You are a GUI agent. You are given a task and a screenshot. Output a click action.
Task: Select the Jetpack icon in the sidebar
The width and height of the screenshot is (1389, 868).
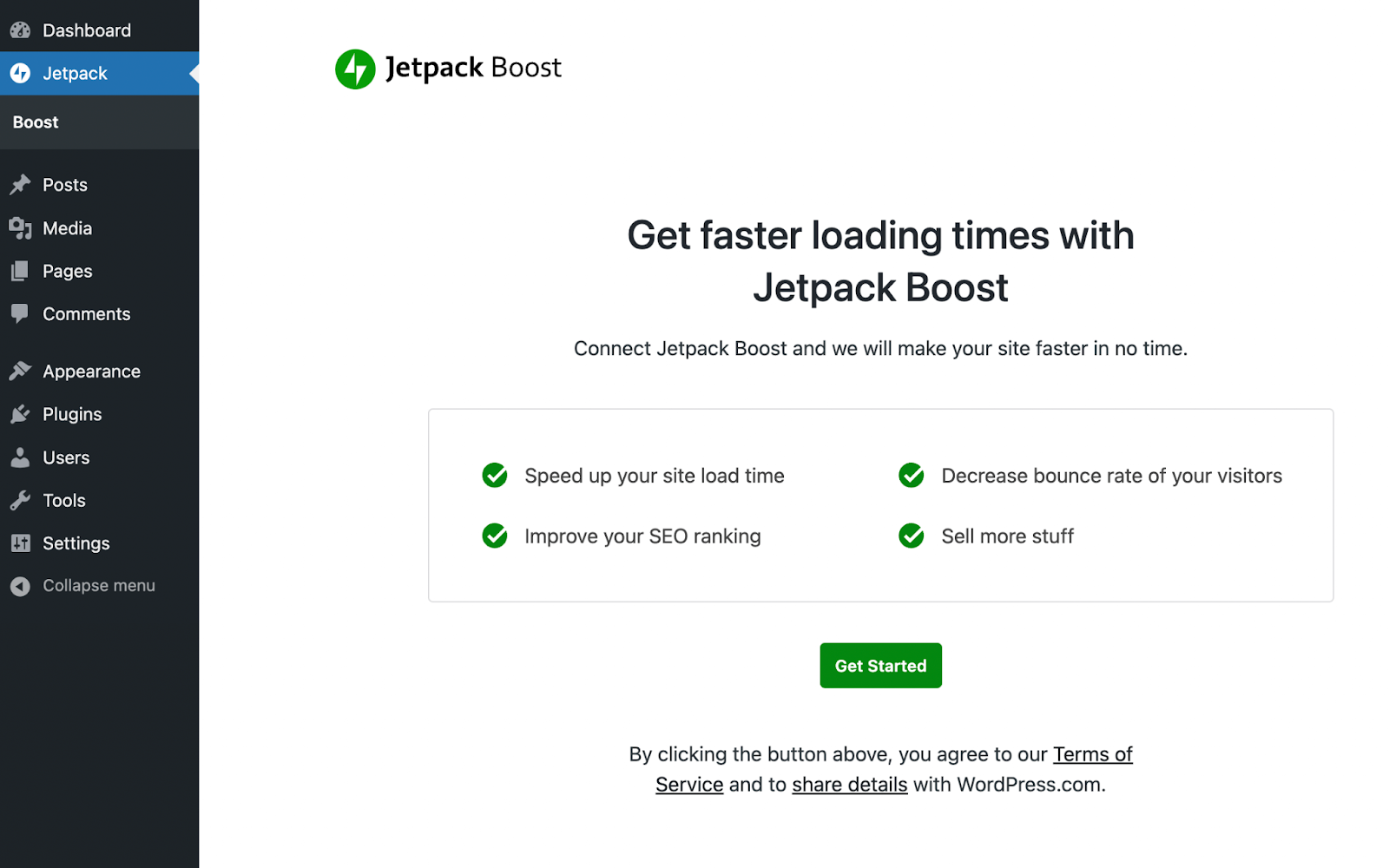tap(19, 73)
